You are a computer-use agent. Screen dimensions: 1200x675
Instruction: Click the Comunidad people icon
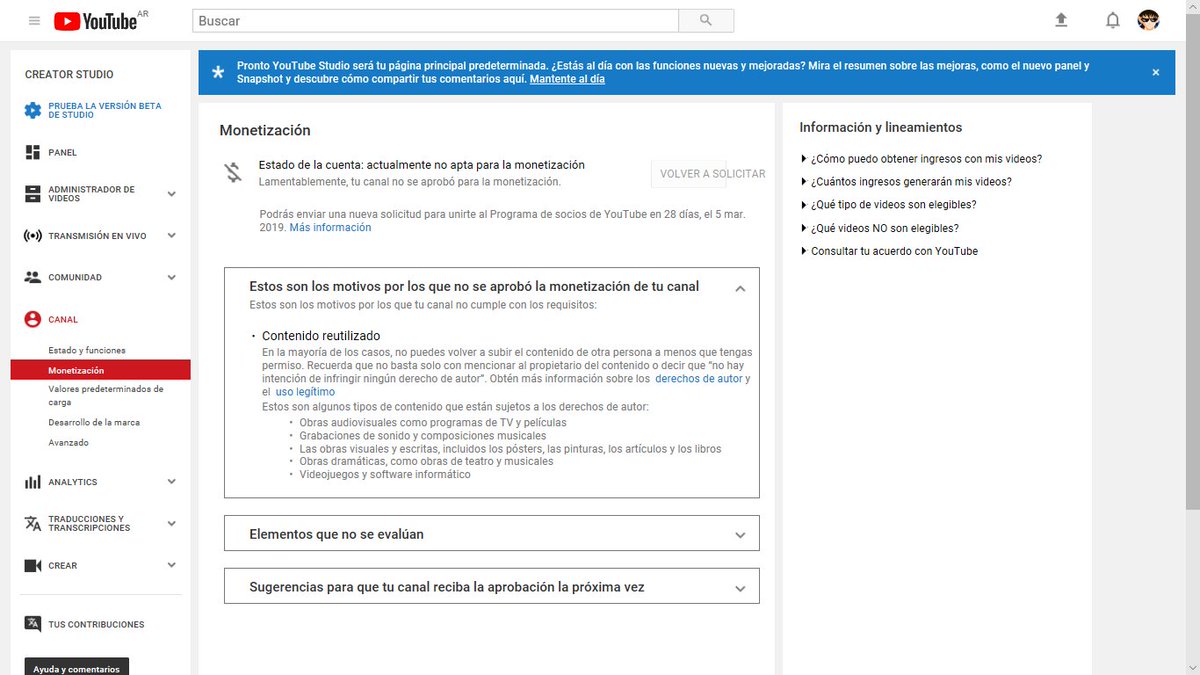click(33, 277)
